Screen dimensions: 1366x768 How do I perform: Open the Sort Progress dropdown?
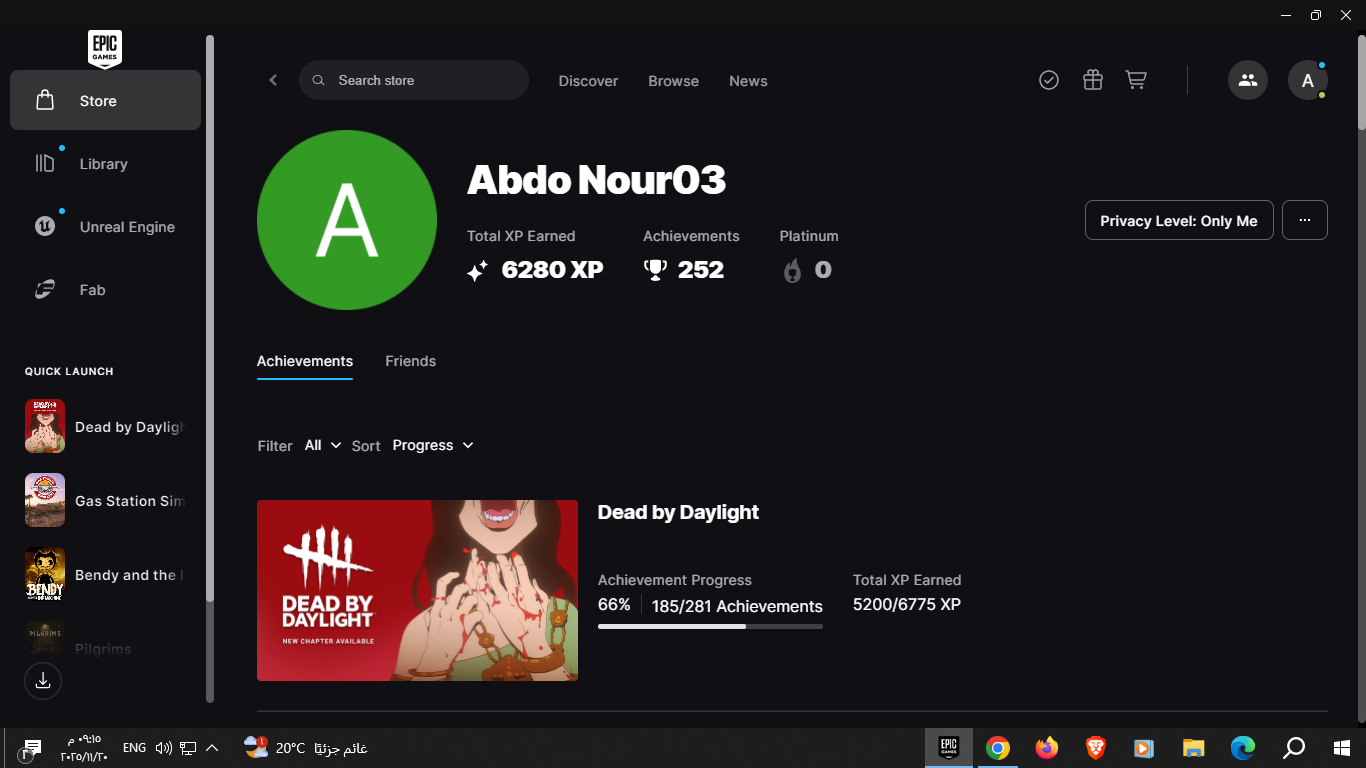point(432,445)
